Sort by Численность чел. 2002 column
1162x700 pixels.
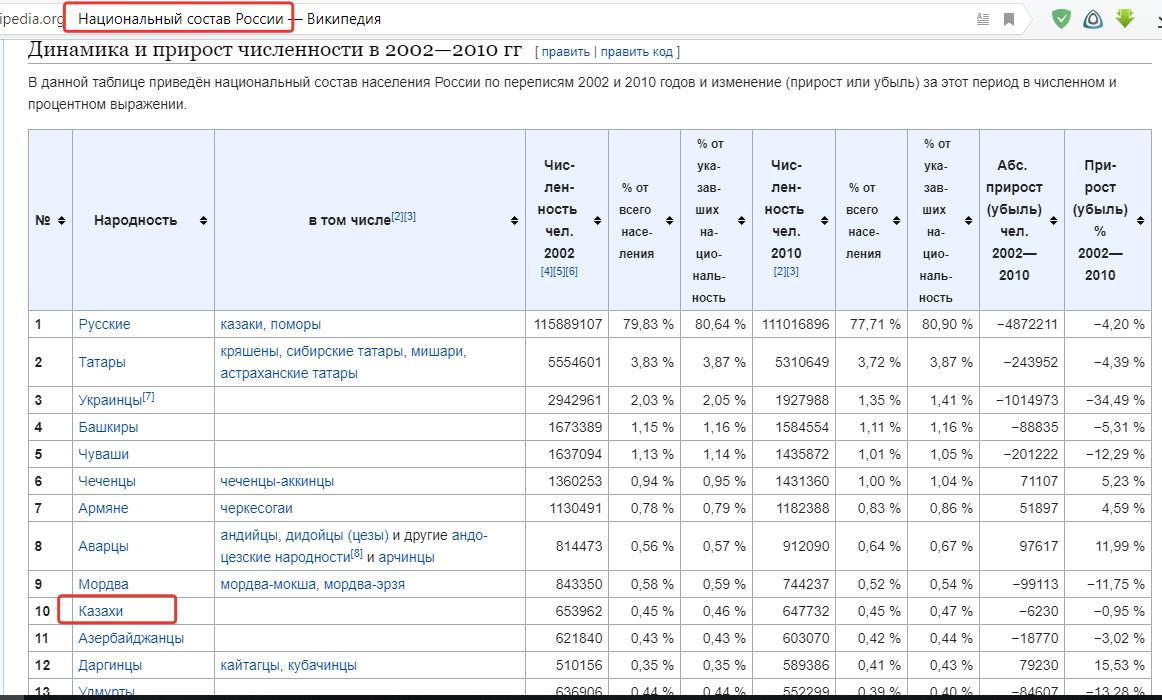pyautogui.click(x=597, y=221)
